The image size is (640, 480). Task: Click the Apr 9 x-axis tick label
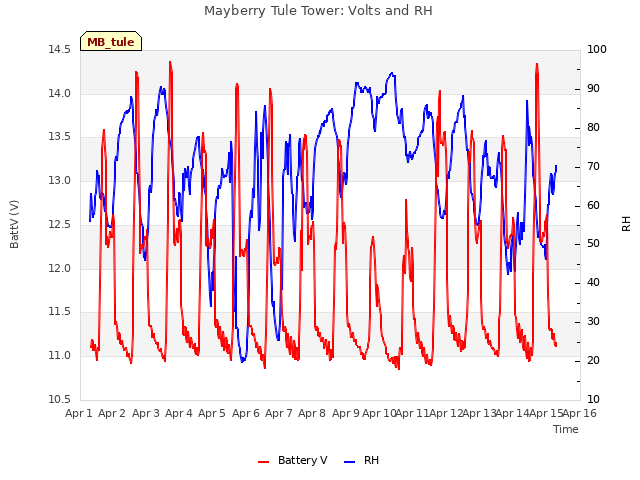pyautogui.click(x=346, y=413)
